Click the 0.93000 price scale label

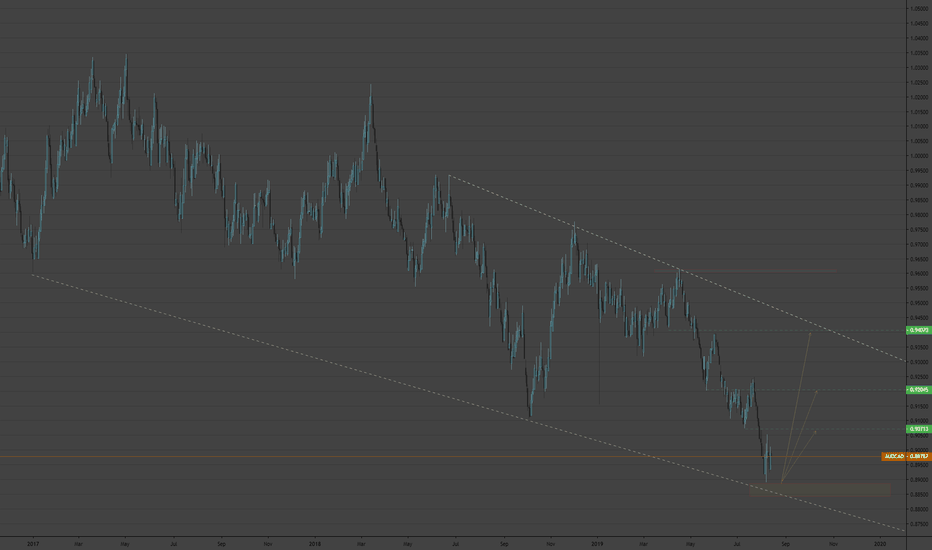point(919,362)
